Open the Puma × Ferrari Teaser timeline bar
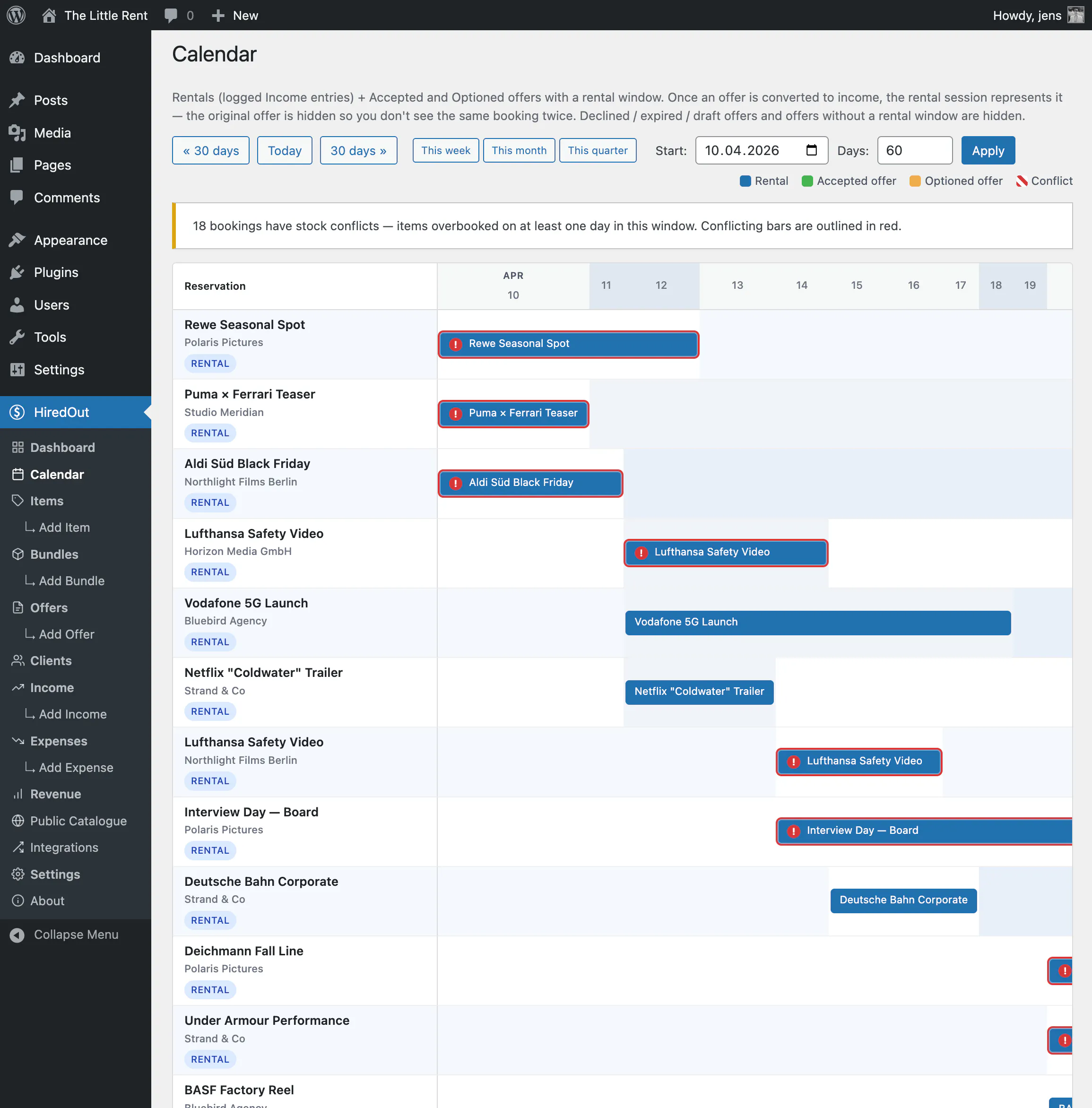 coord(513,414)
